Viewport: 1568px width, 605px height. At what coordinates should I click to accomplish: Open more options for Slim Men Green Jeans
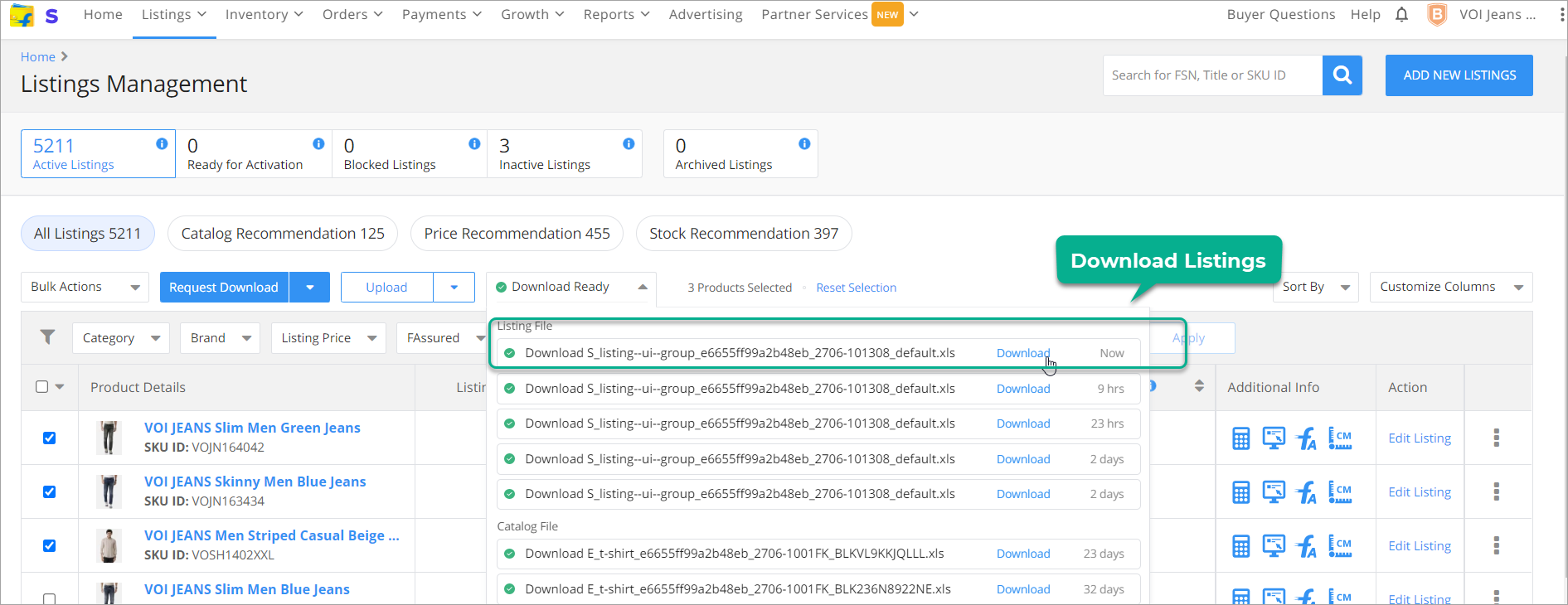(x=1497, y=438)
